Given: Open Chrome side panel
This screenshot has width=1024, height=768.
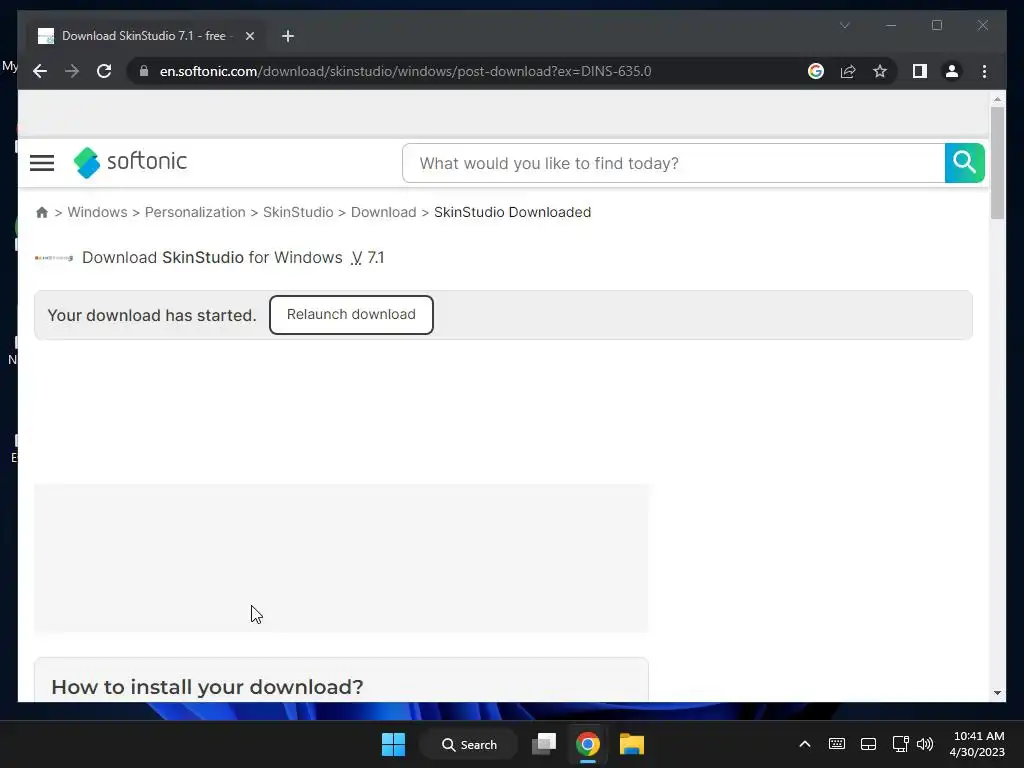Looking at the screenshot, I should pos(920,71).
